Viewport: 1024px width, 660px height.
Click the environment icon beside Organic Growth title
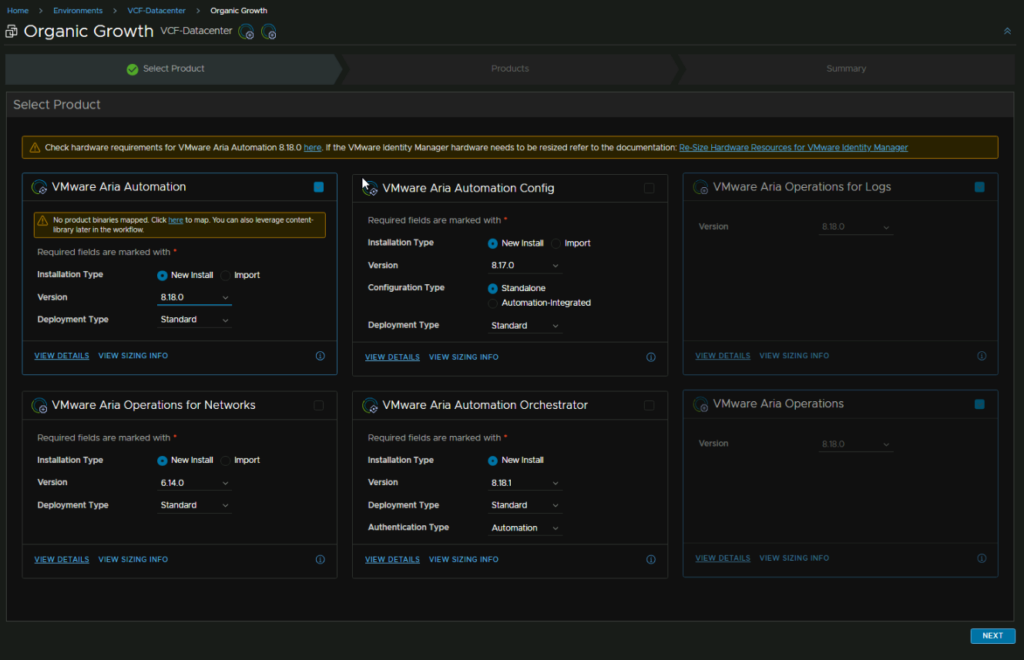(x=11, y=31)
